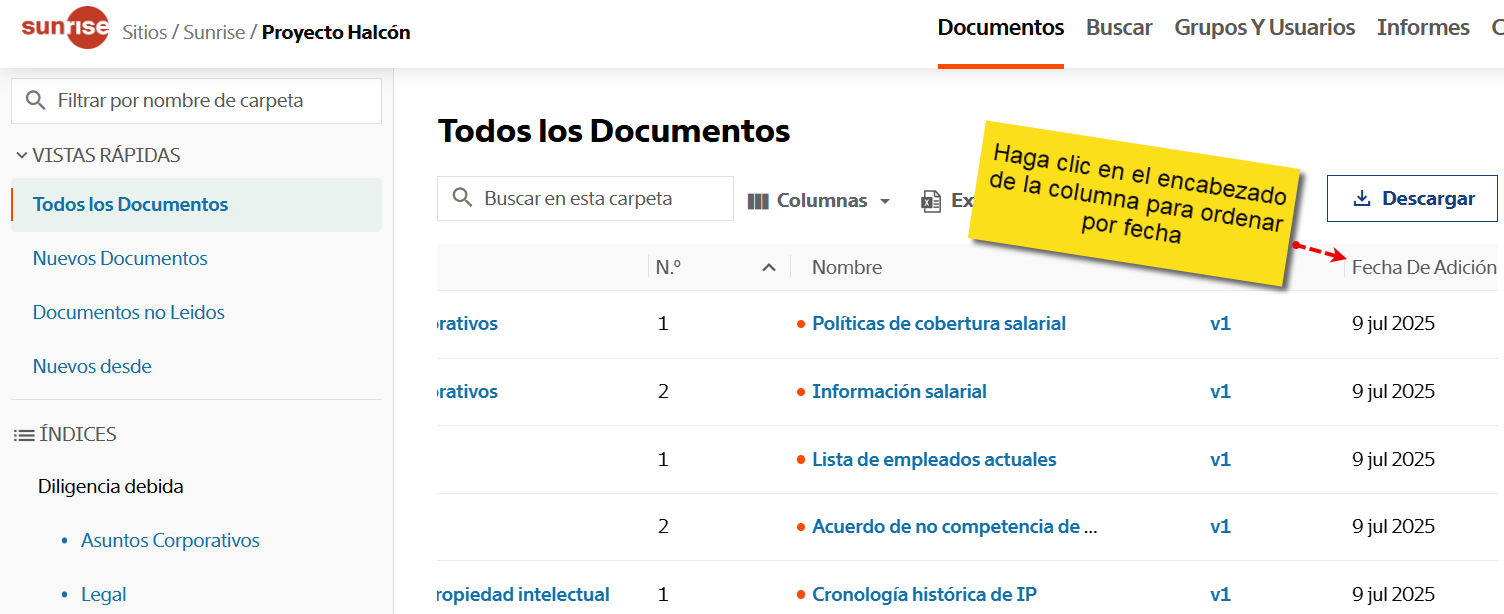Click the Columnas columns icon
1504x614 pixels.
(x=758, y=201)
